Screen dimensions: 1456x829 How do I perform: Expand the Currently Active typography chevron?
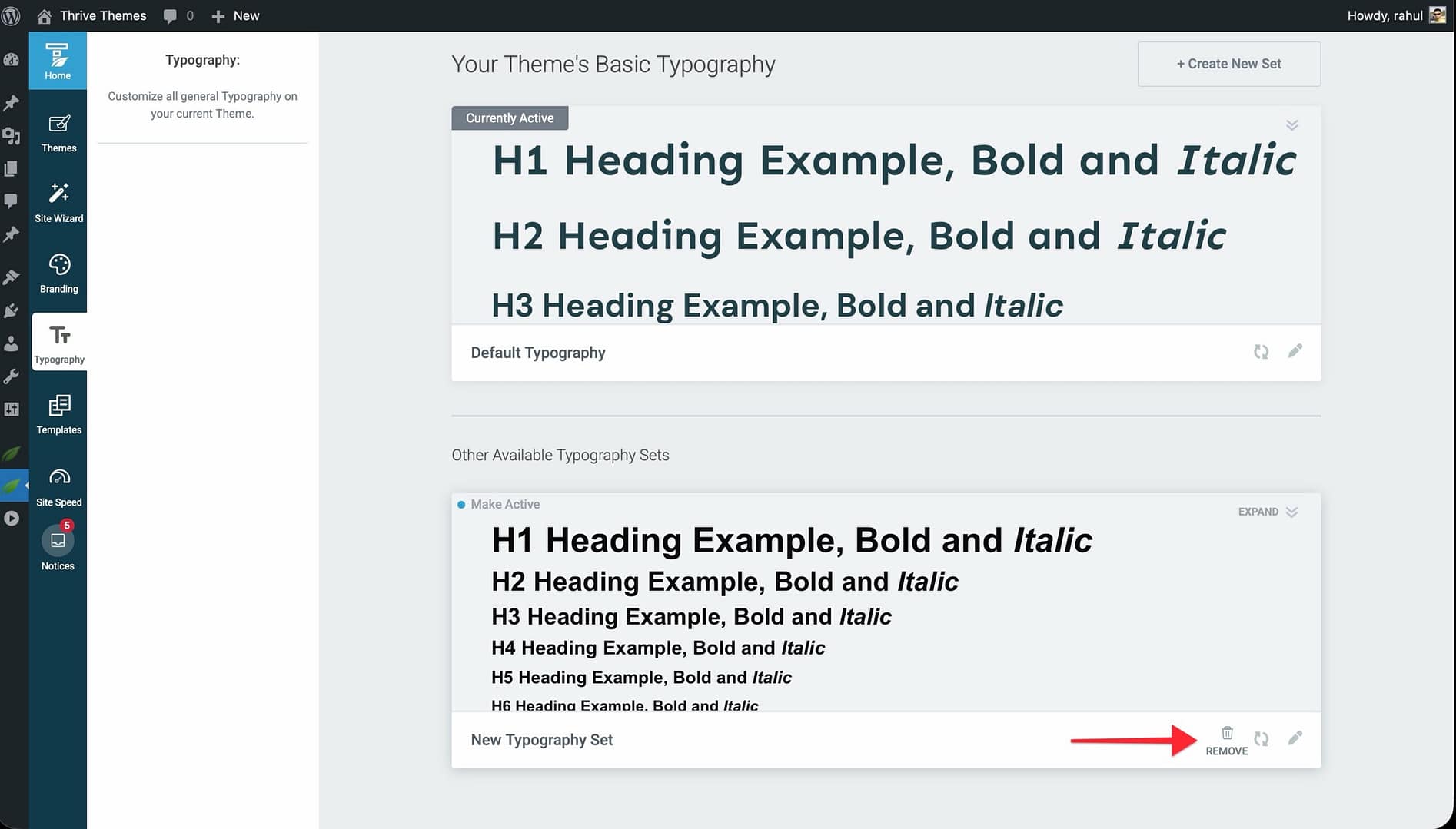(x=1291, y=125)
